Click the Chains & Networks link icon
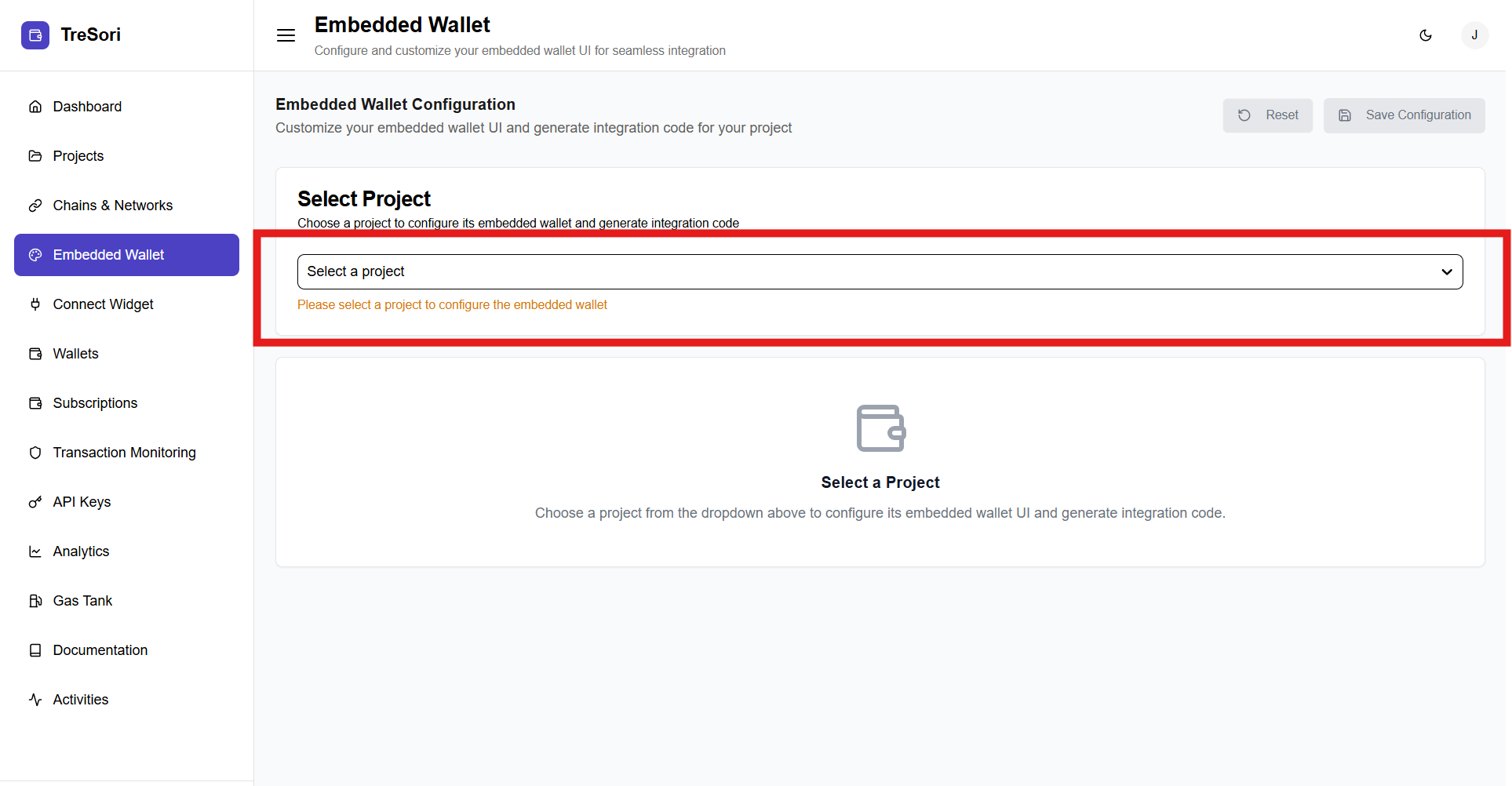 (35, 206)
